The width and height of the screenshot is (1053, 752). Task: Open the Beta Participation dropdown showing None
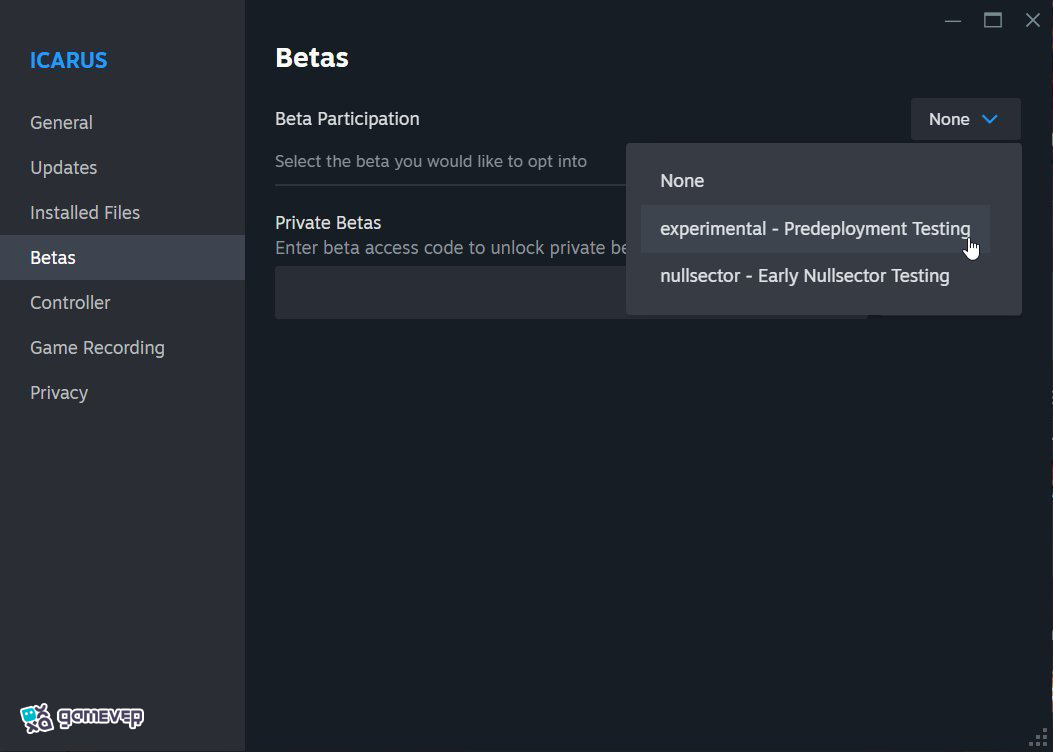coord(965,120)
